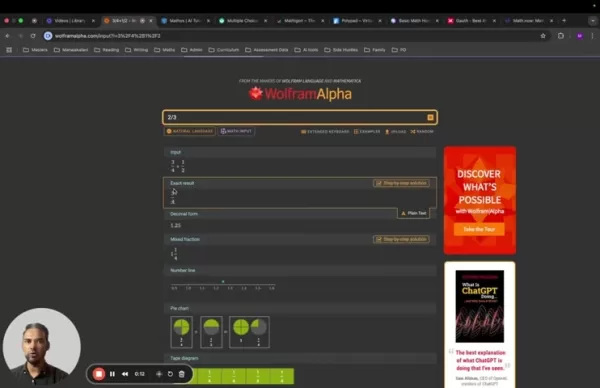Open the Reading bookmarks folder

click(106, 50)
